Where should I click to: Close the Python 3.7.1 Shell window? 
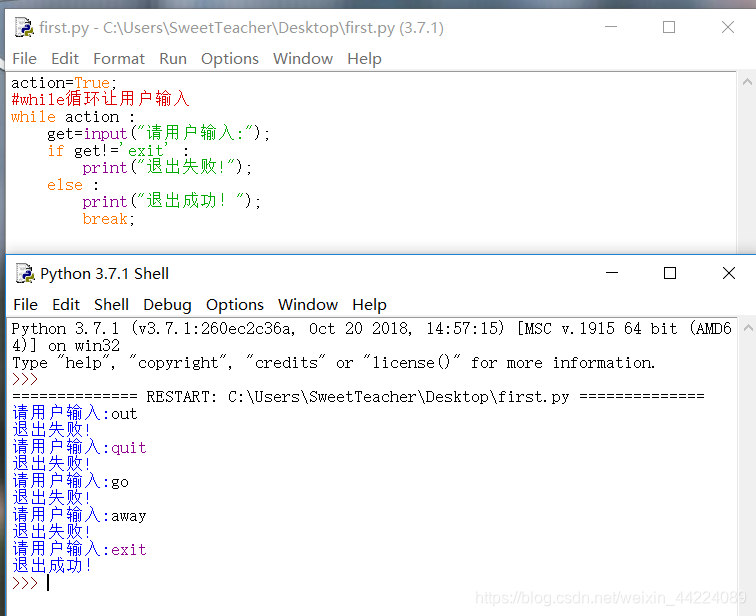pos(729,273)
